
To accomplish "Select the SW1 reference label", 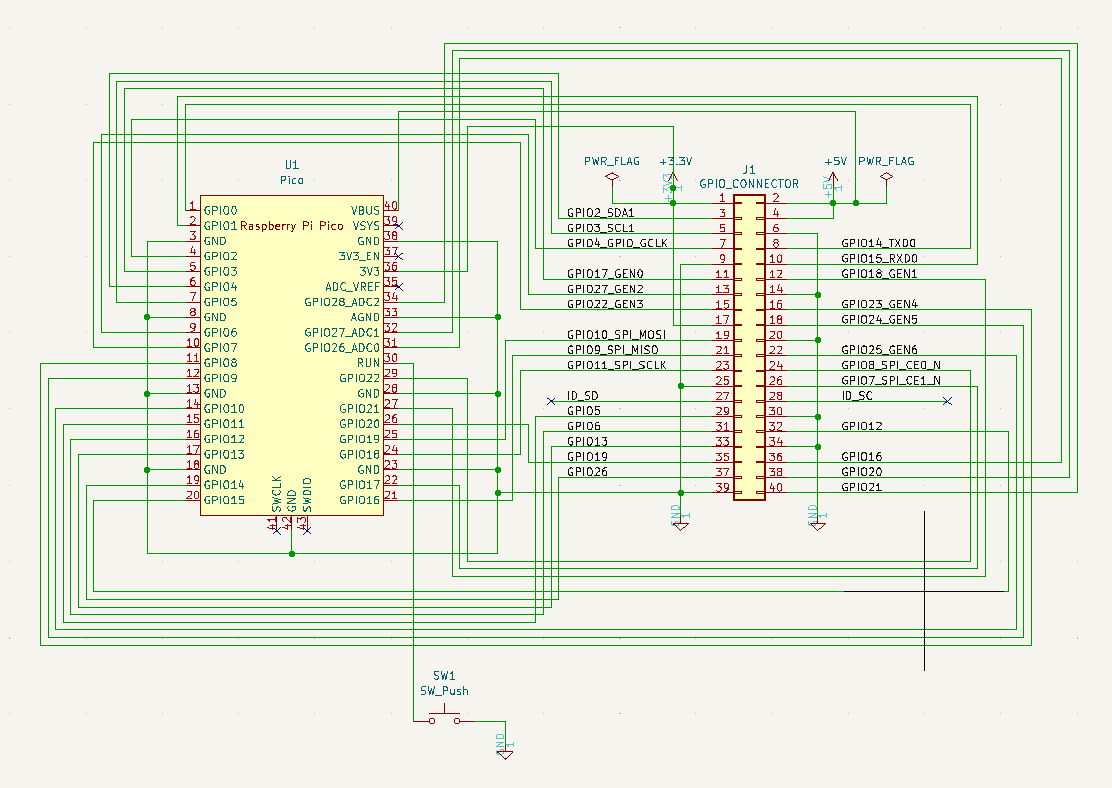I will (444, 675).
